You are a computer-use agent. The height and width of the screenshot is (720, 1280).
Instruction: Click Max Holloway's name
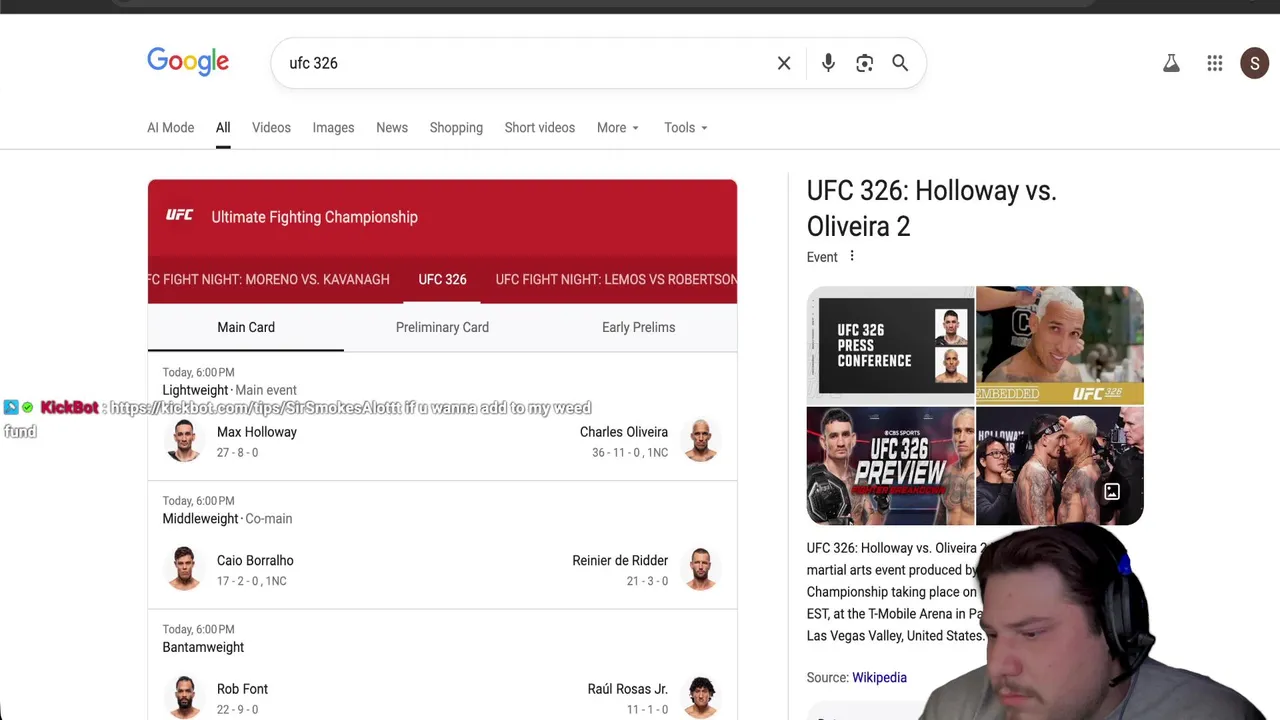(257, 432)
